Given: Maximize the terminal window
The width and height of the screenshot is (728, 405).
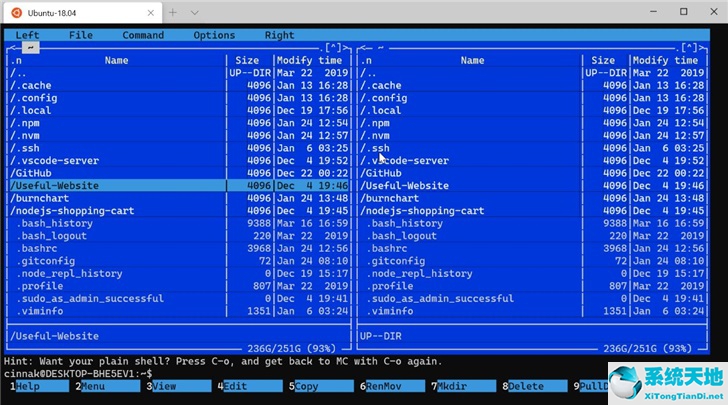Looking at the screenshot, I should coord(683,12).
